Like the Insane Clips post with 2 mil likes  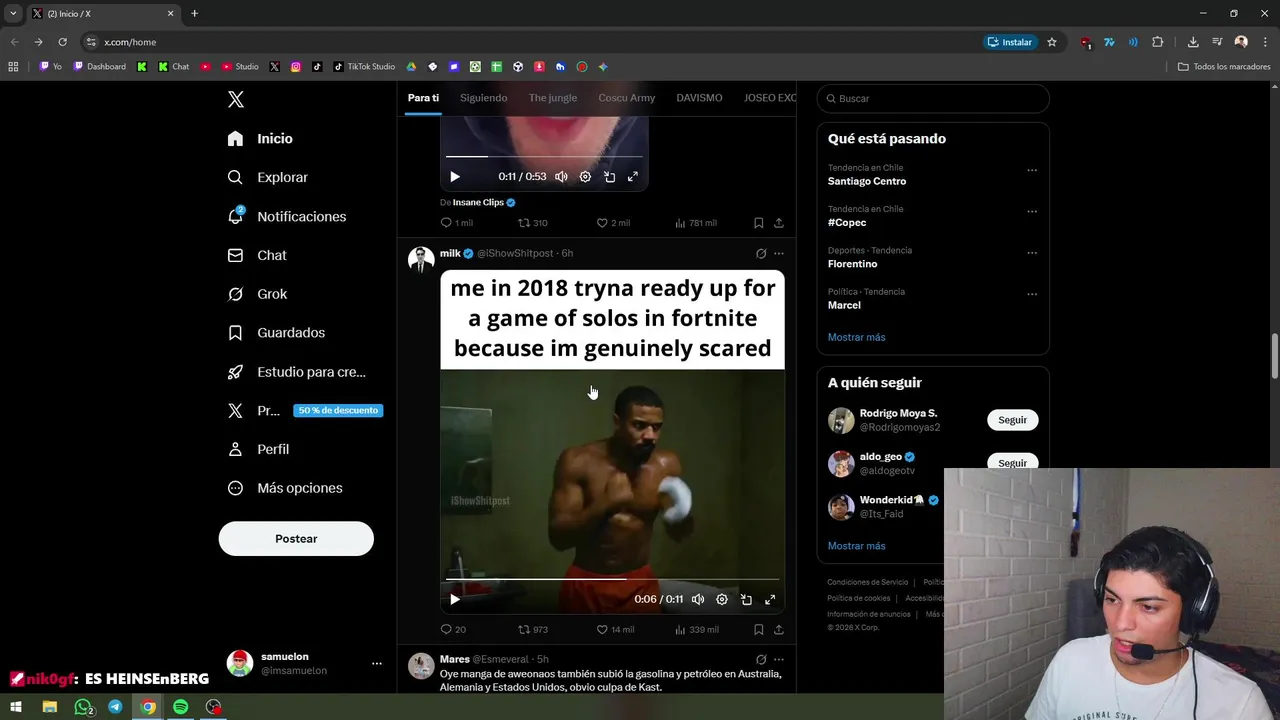click(613, 223)
